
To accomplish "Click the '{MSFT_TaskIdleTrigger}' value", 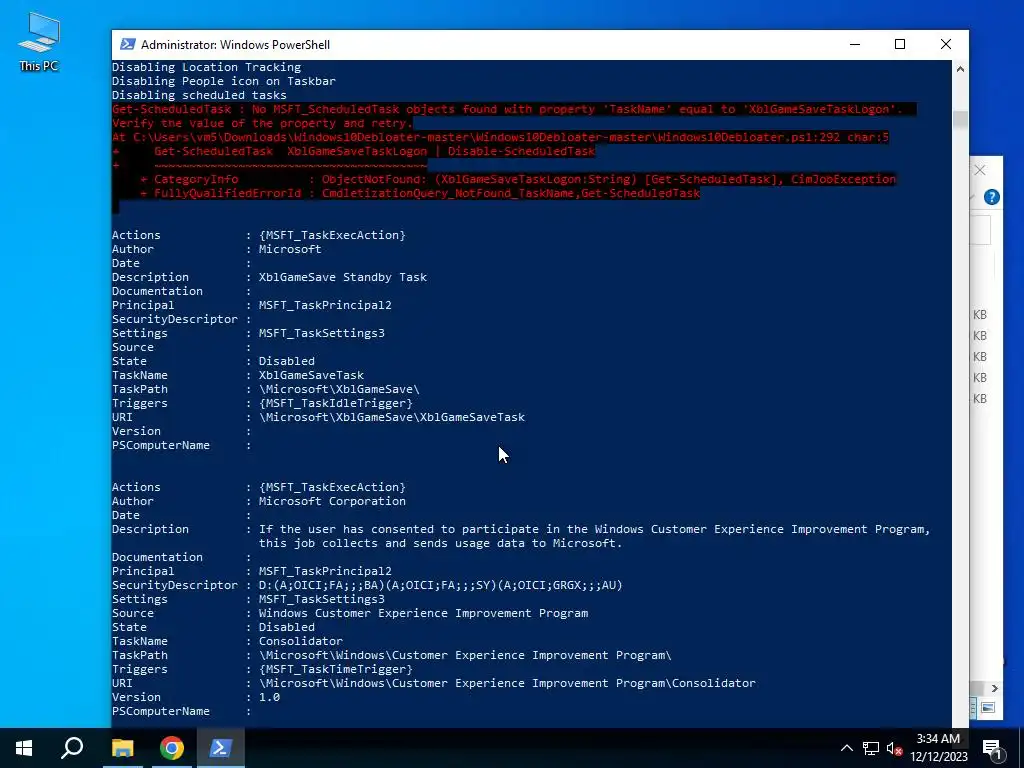I will click(x=336, y=403).
